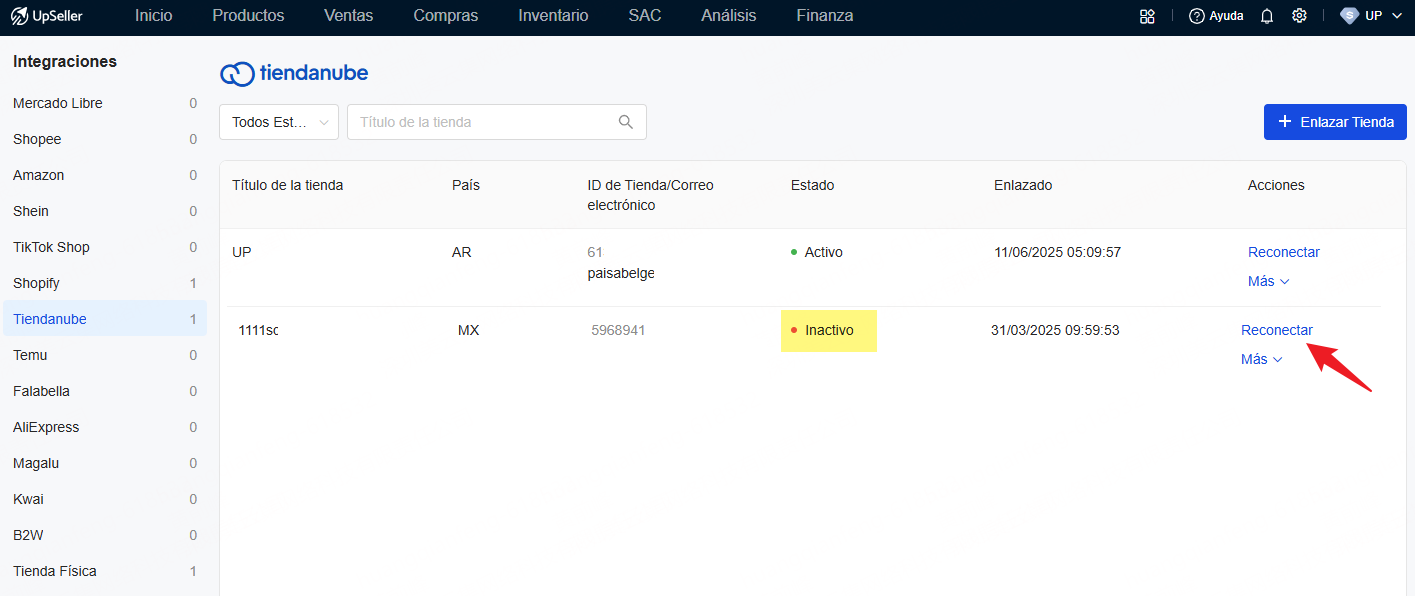The image size is (1415, 596).
Task: Click the ID de Tienda/Correo electrónico header
Action: [651, 195]
